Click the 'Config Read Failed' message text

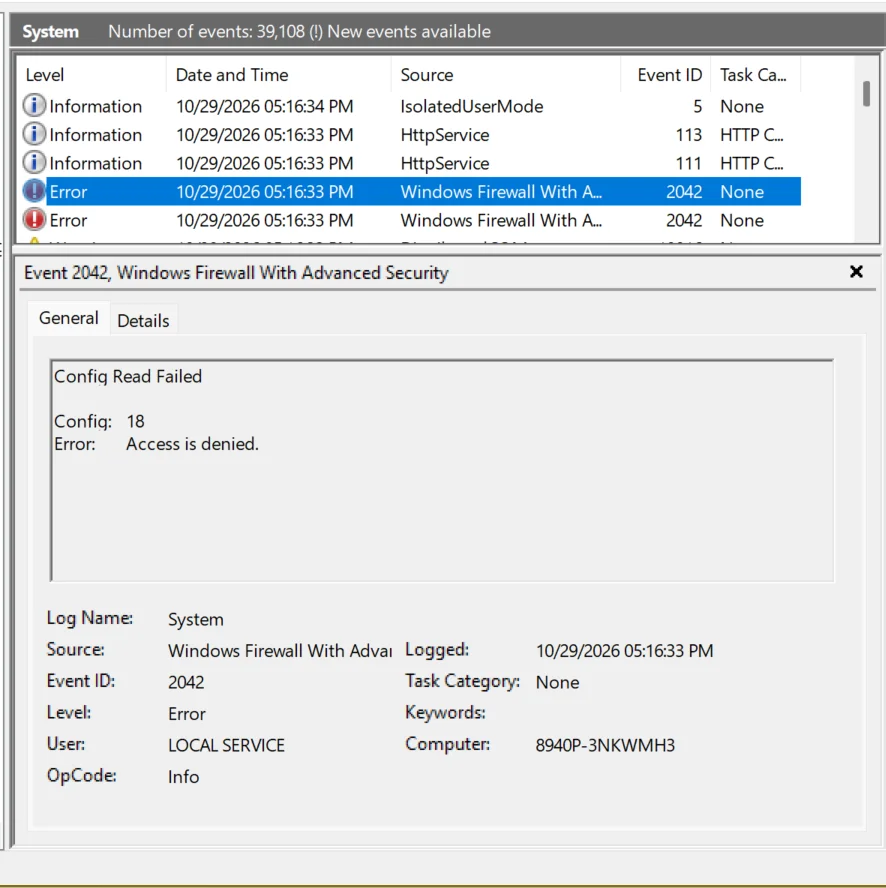[128, 377]
